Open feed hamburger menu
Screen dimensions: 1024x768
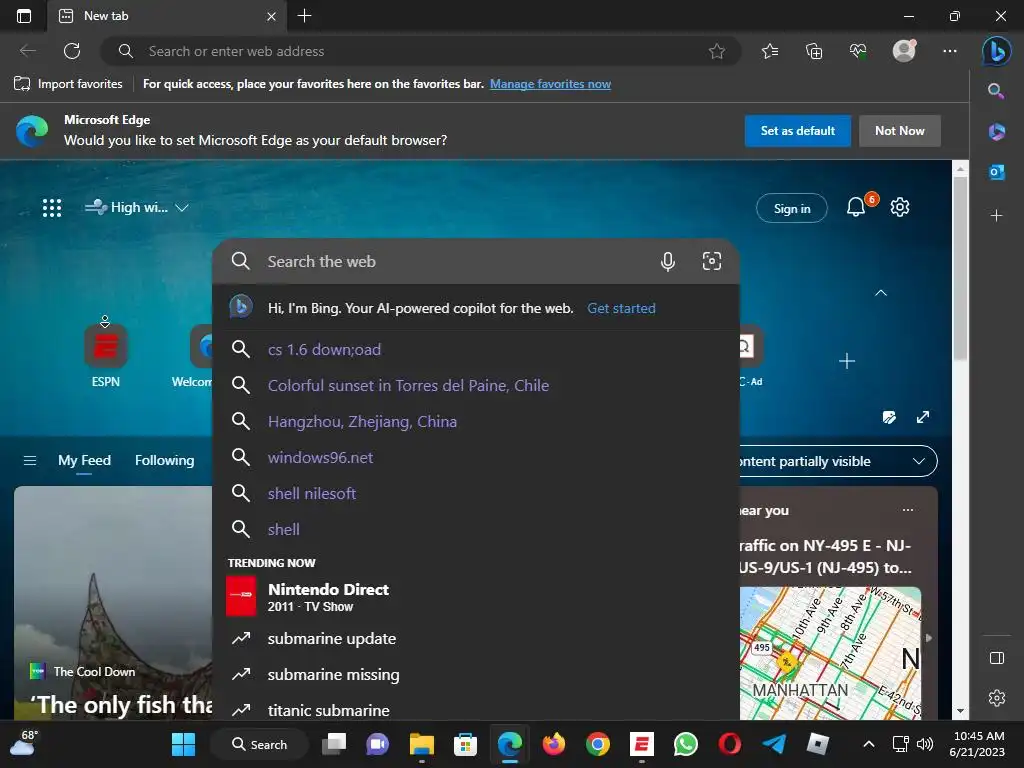(x=29, y=460)
